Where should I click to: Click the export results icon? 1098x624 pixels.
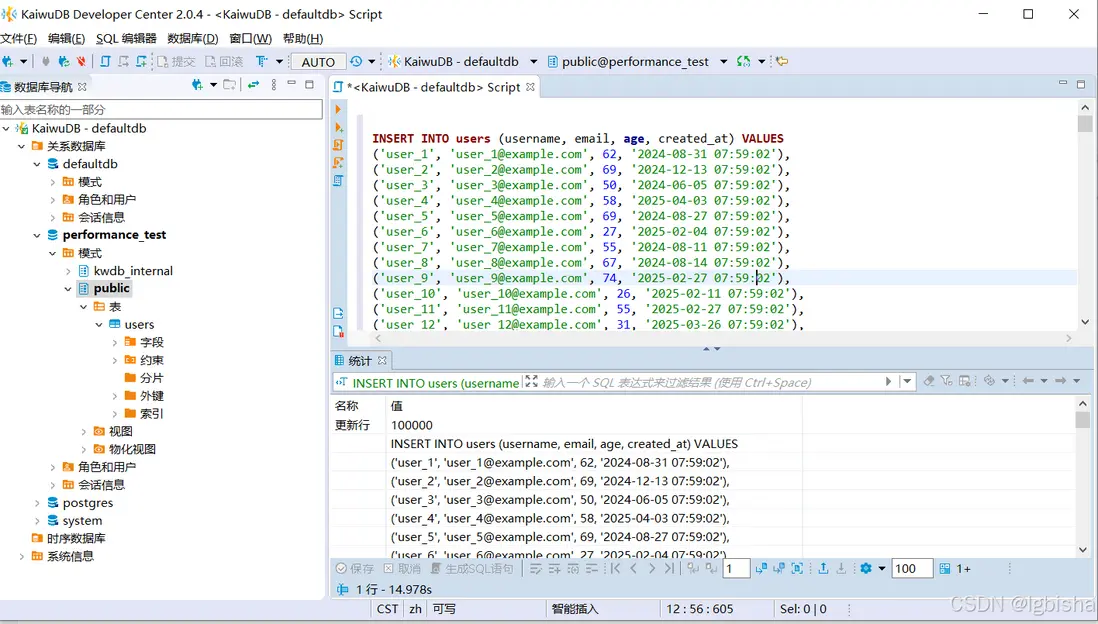point(823,568)
